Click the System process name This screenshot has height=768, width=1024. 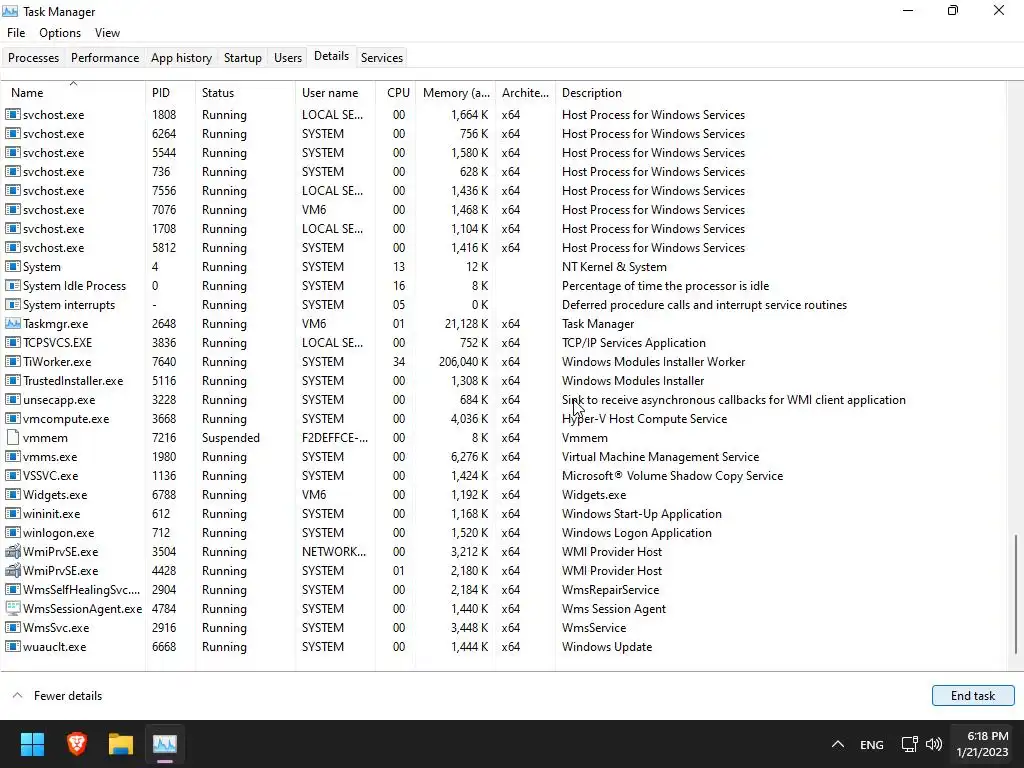click(x=42, y=266)
